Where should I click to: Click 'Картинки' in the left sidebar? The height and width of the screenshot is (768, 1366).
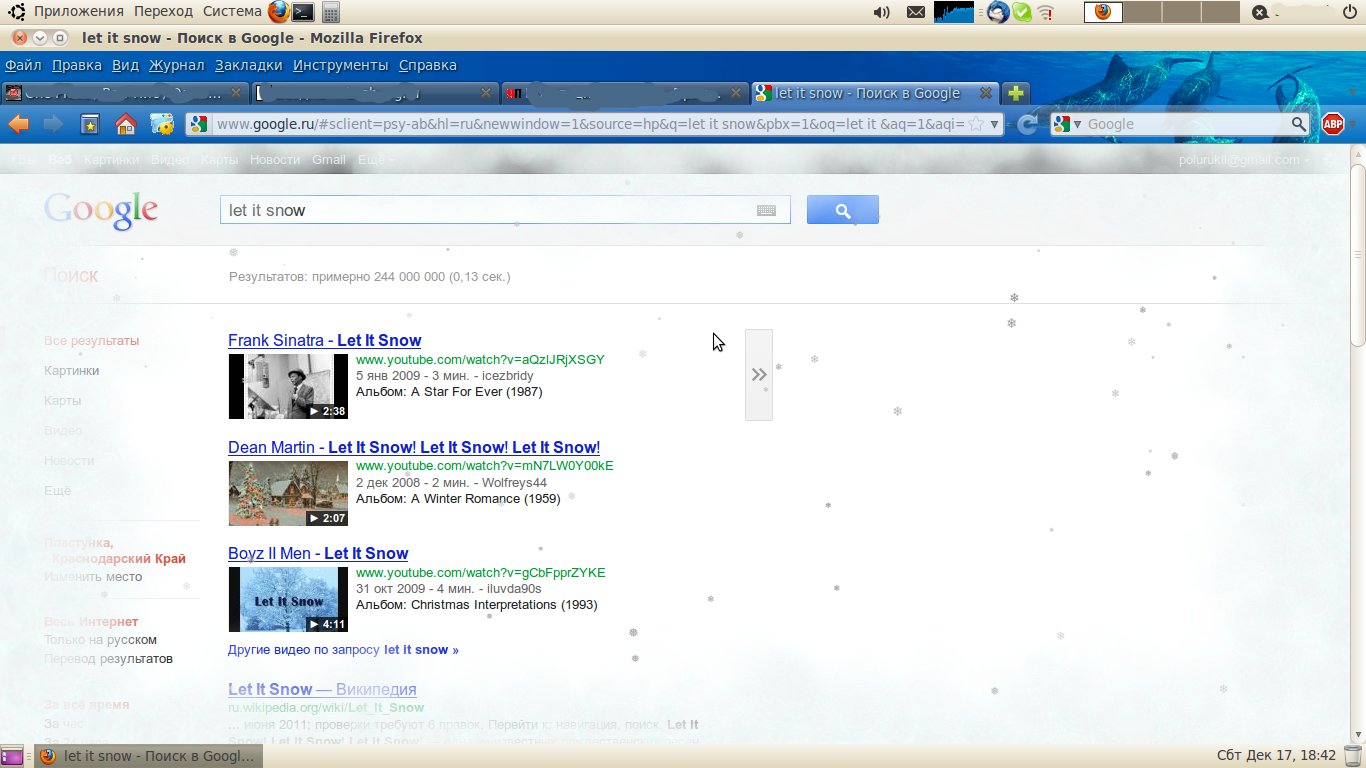tap(72, 371)
